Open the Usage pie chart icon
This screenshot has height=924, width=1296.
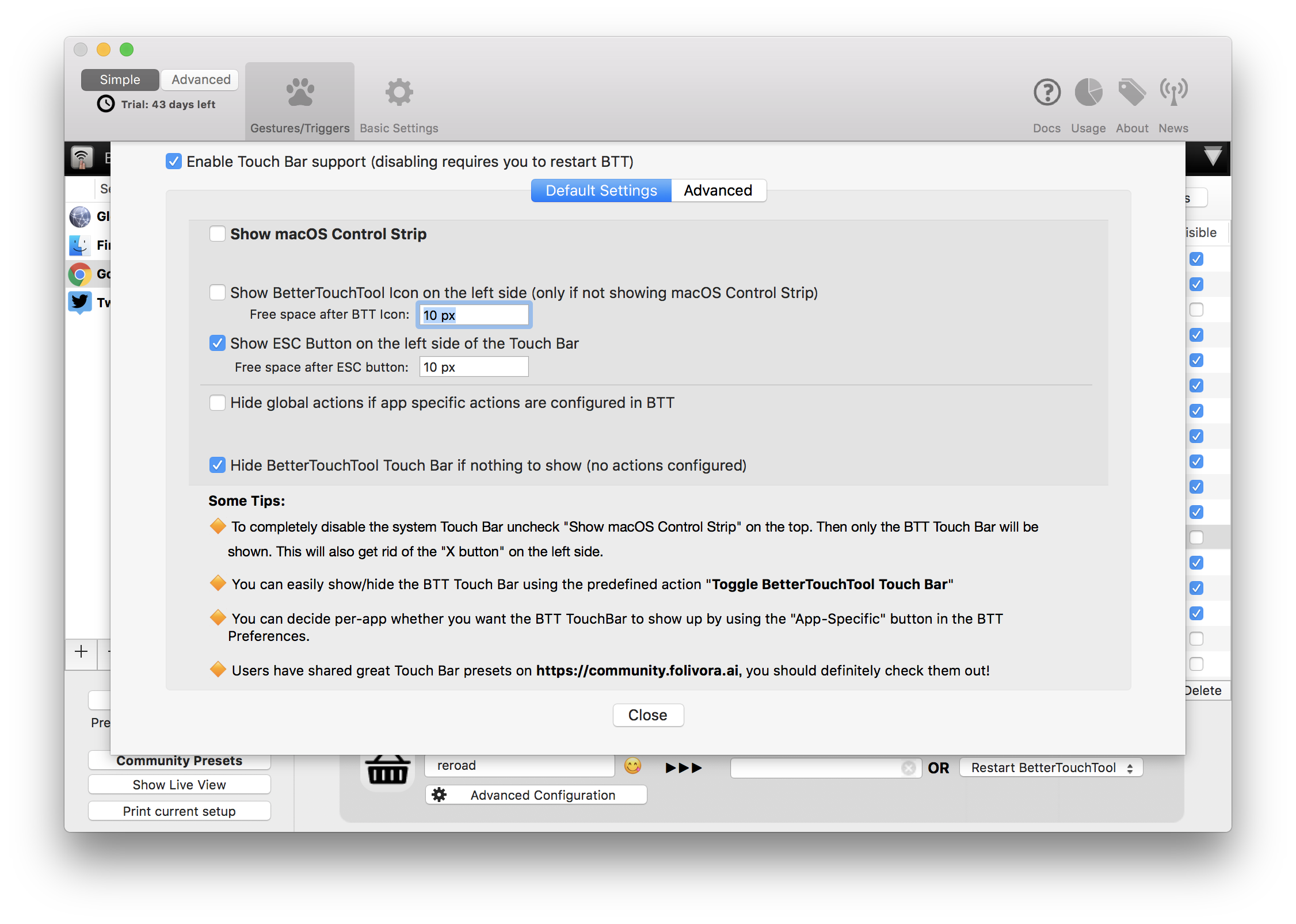(1088, 93)
